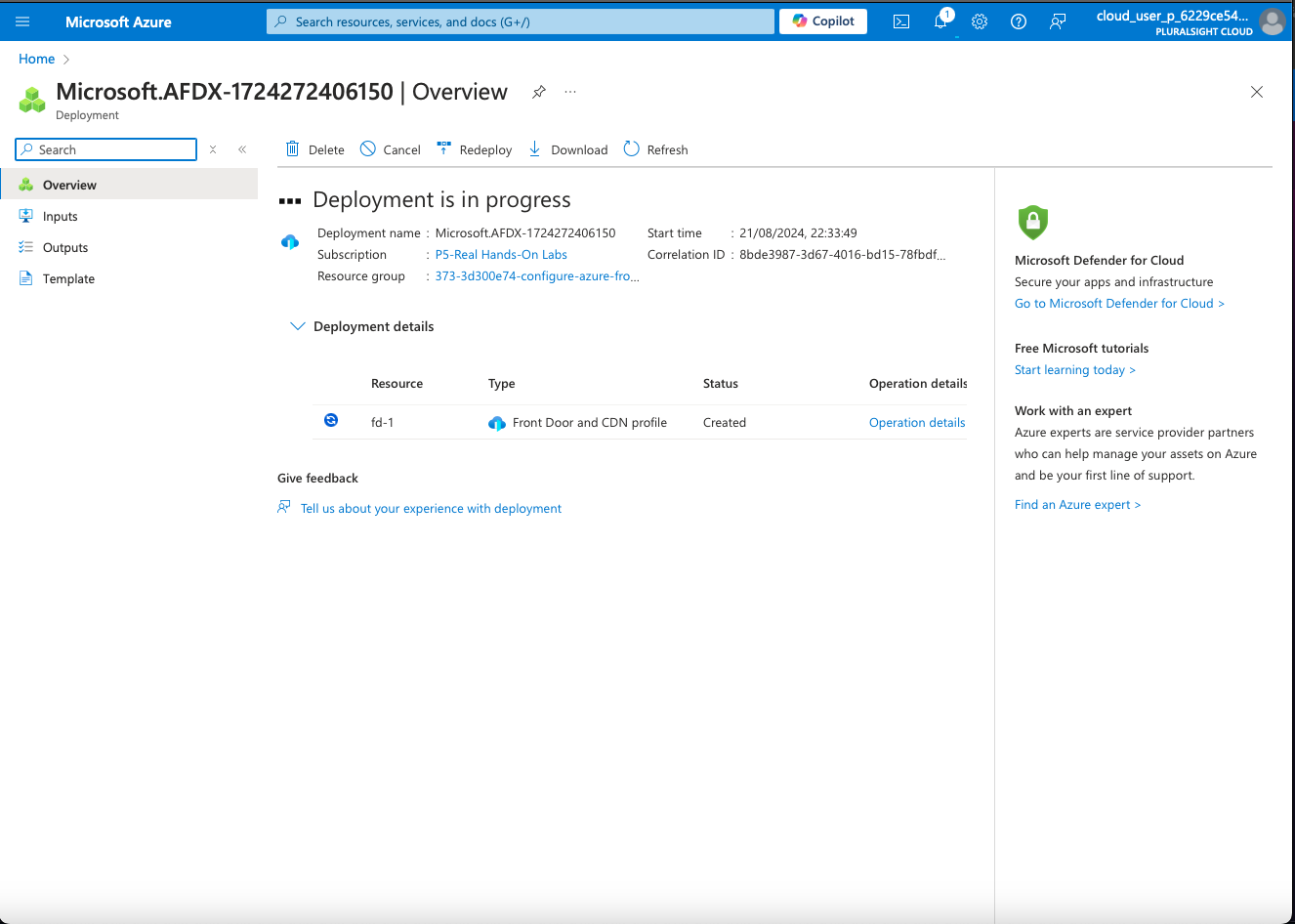Click Start learning today link
1295x924 pixels.
[1075, 369]
